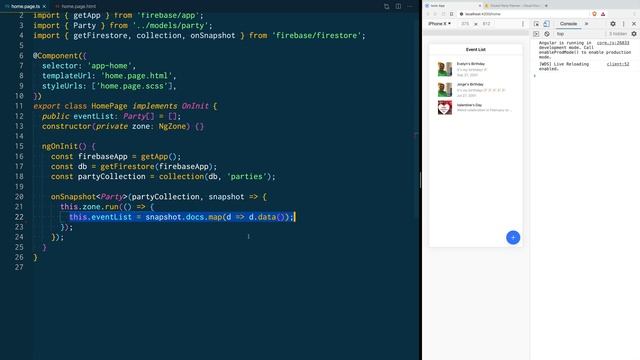Activate the inspect element picker
Screen dimensions: 640x360
pos(536,24)
